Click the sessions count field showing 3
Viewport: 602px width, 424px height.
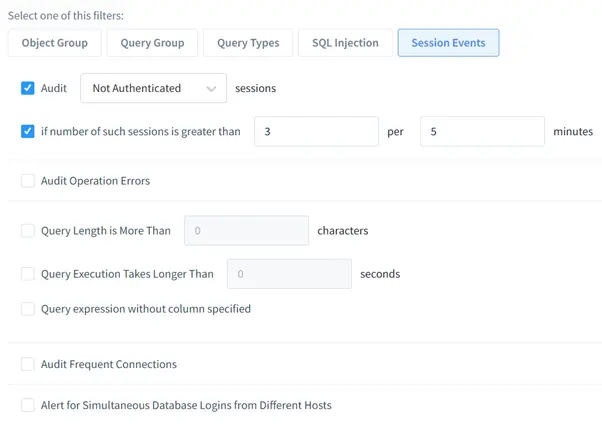[316, 131]
